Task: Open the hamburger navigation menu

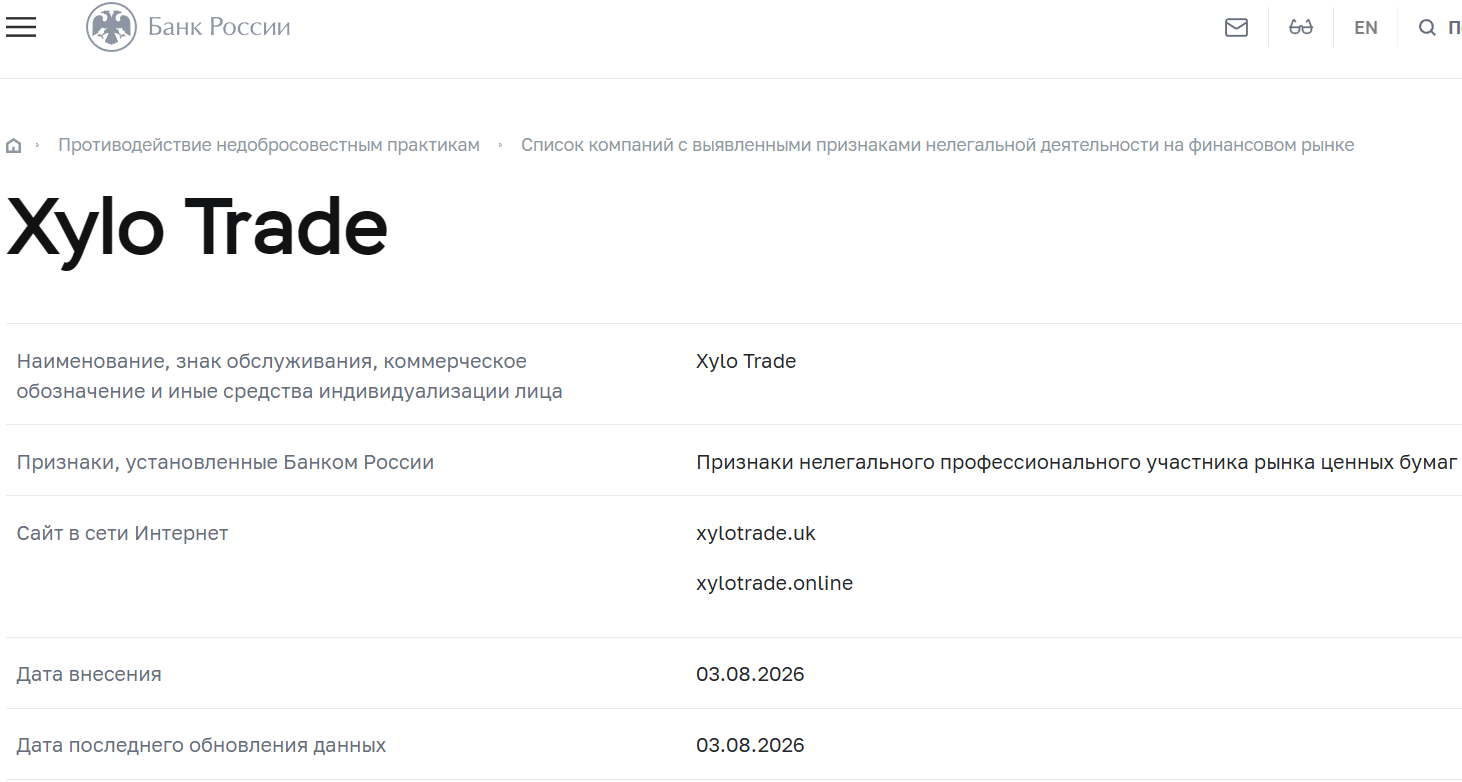Action: pos(21,27)
